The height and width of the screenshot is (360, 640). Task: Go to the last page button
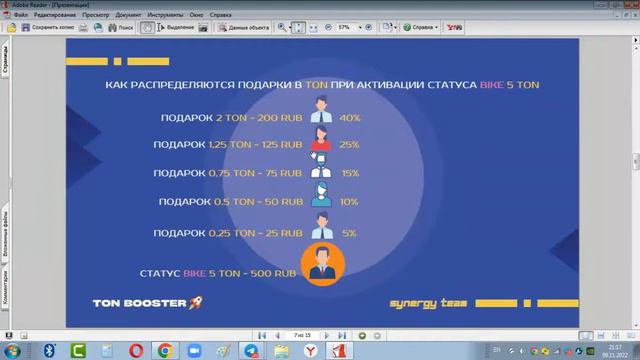[x=342, y=336]
